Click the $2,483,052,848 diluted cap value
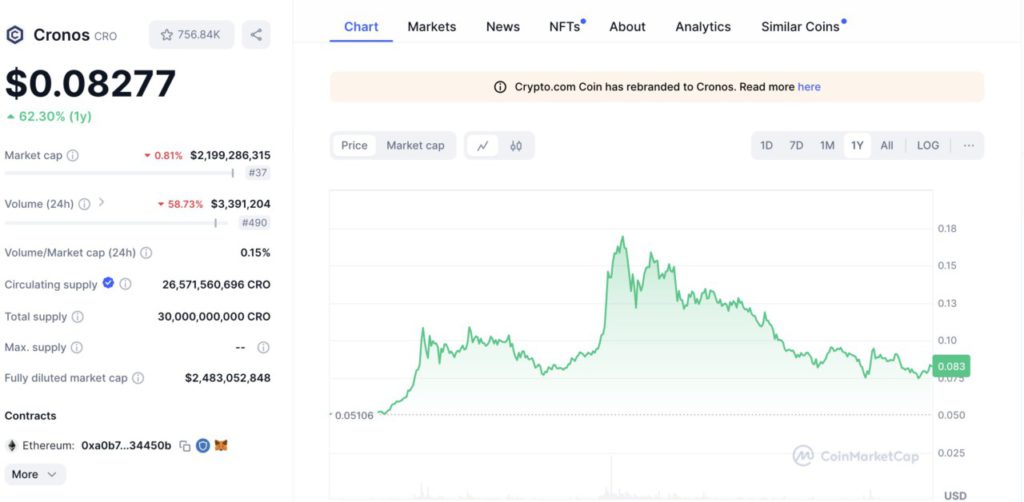The height and width of the screenshot is (502, 1024). pyautogui.click(x=228, y=378)
